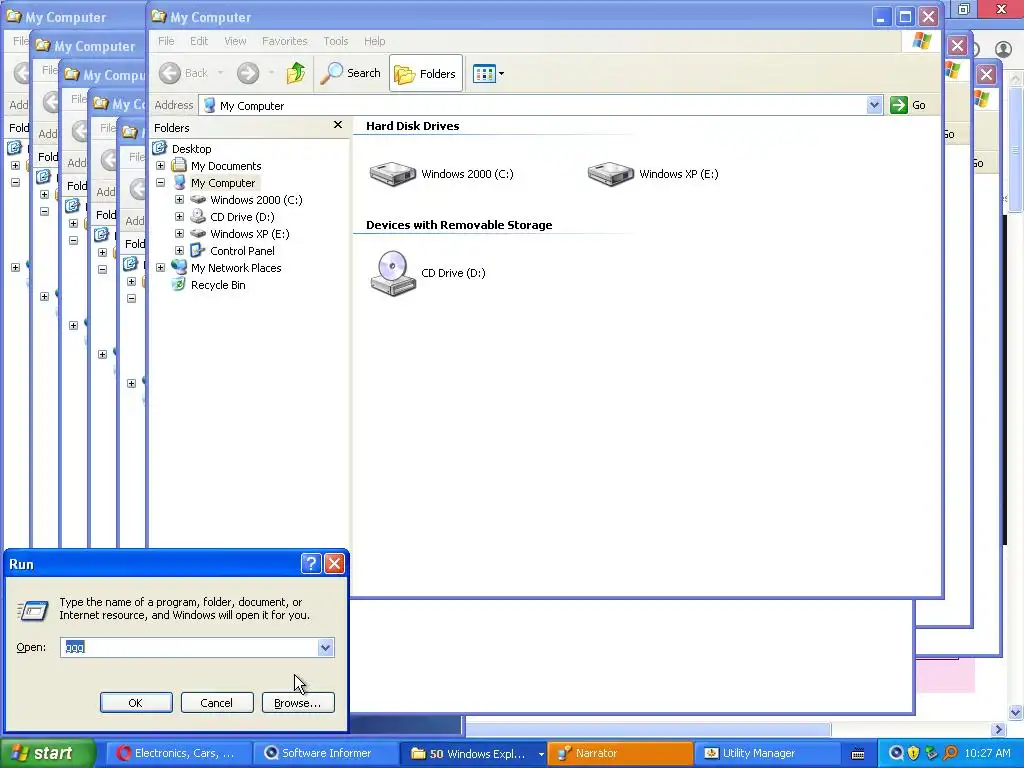The image size is (1024, 768).
Task: Switch to Electronics, Cars taskbar window
Action: (178, 753)
